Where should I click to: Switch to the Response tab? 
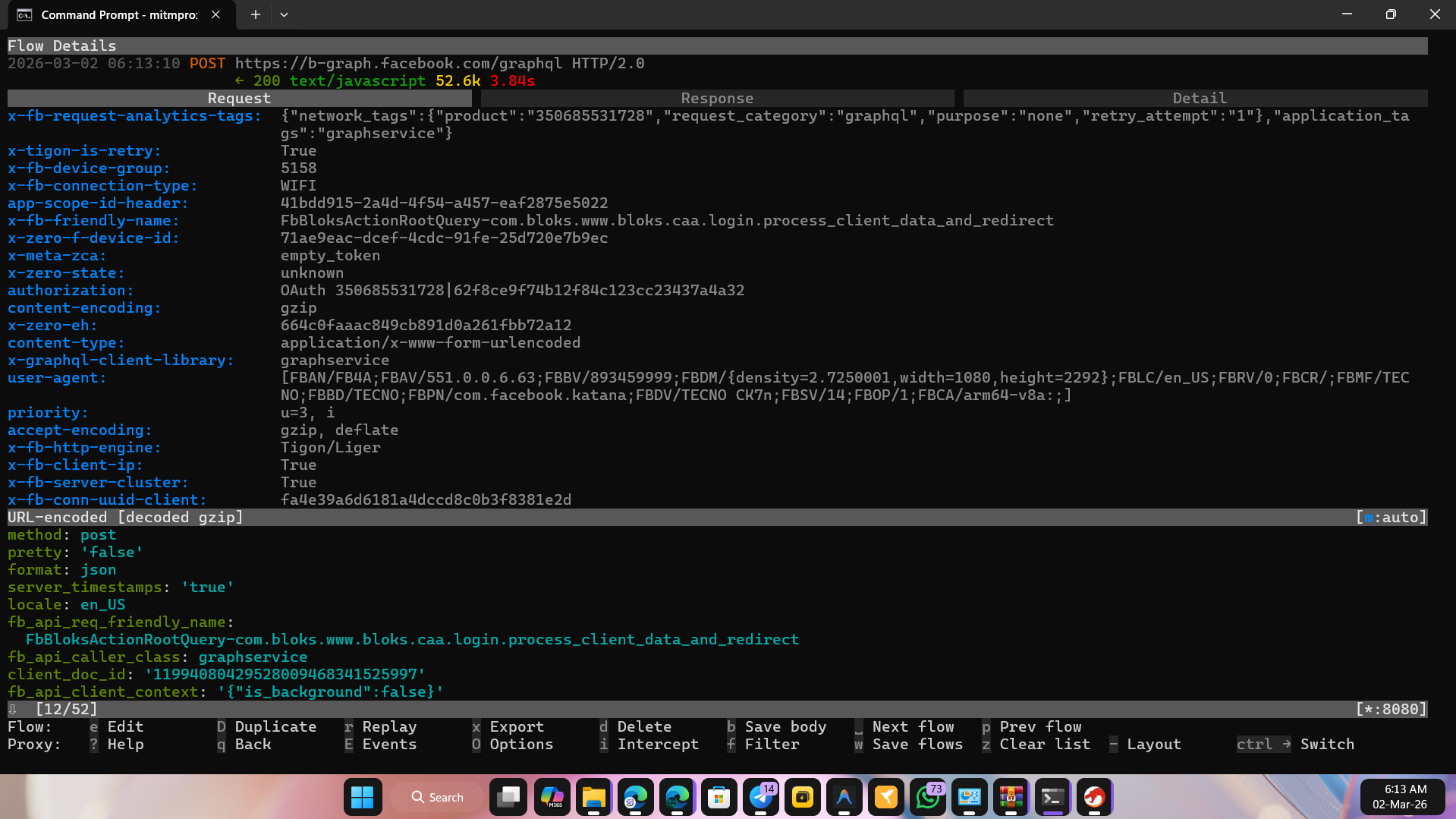[717, 98]
